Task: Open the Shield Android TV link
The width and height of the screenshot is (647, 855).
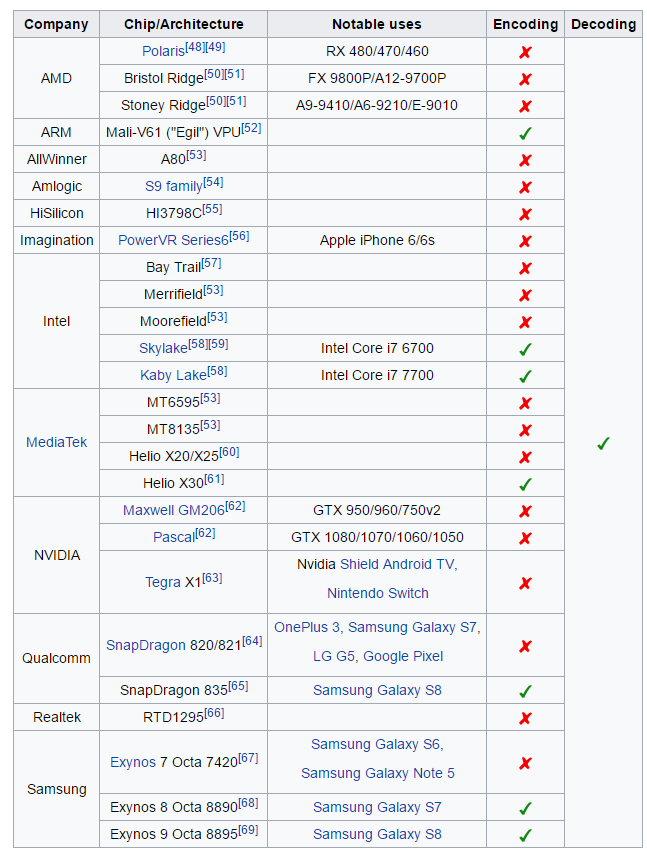Action: point(397,564)
